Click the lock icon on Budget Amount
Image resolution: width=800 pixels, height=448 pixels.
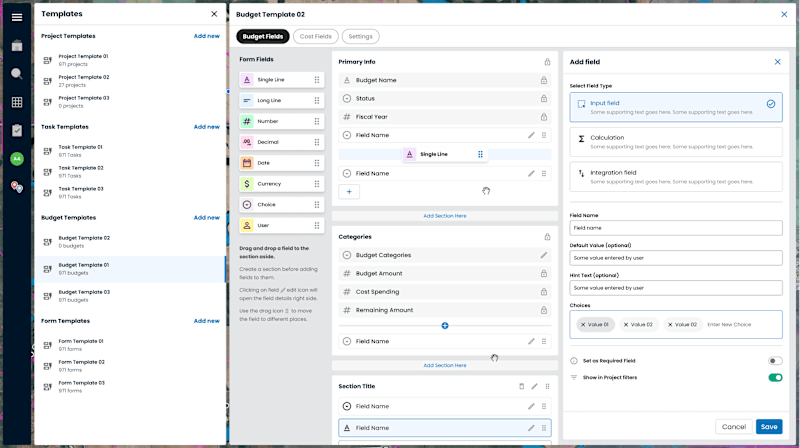[x=544, y=273]
